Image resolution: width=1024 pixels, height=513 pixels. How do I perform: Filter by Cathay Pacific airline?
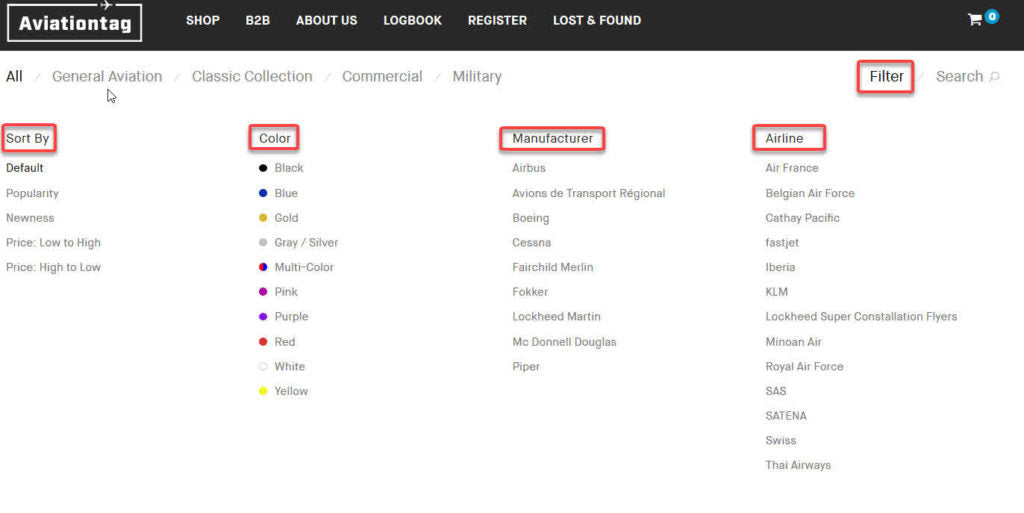point(803,218)
